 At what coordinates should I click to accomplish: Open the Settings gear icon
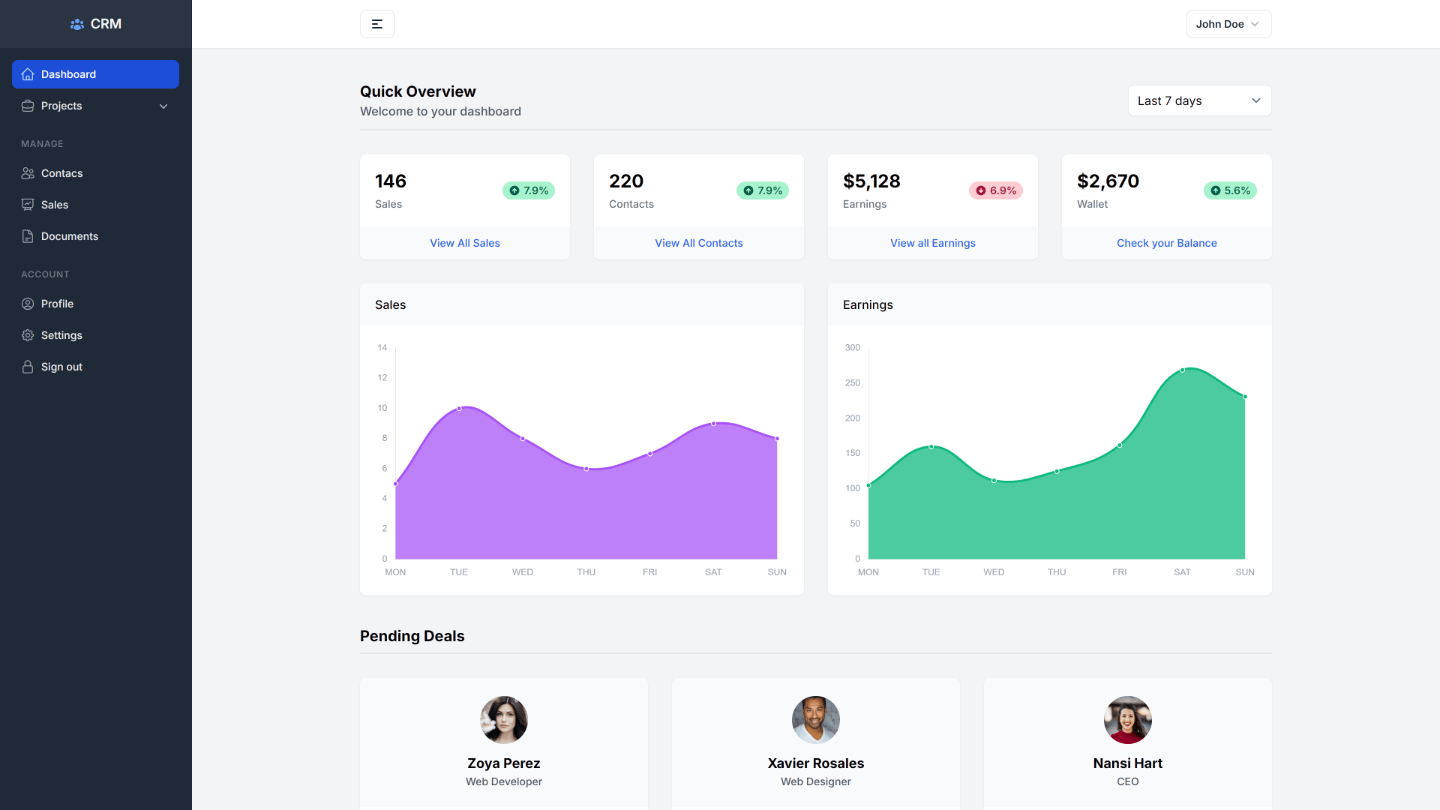tap(29, 335)
